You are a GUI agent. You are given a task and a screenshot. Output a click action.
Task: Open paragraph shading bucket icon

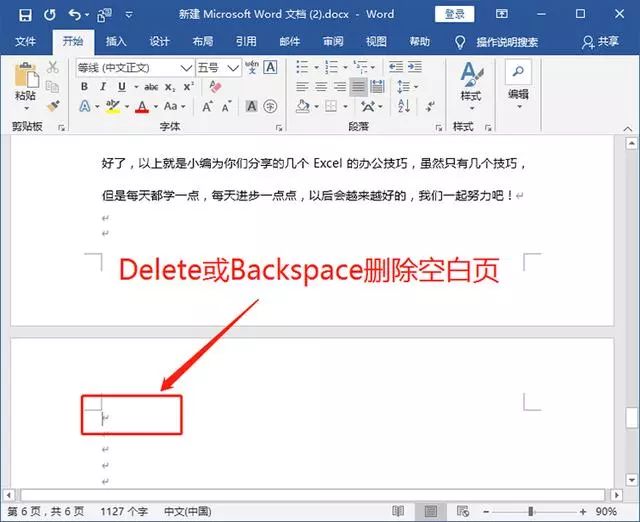[x=302, y=107]
